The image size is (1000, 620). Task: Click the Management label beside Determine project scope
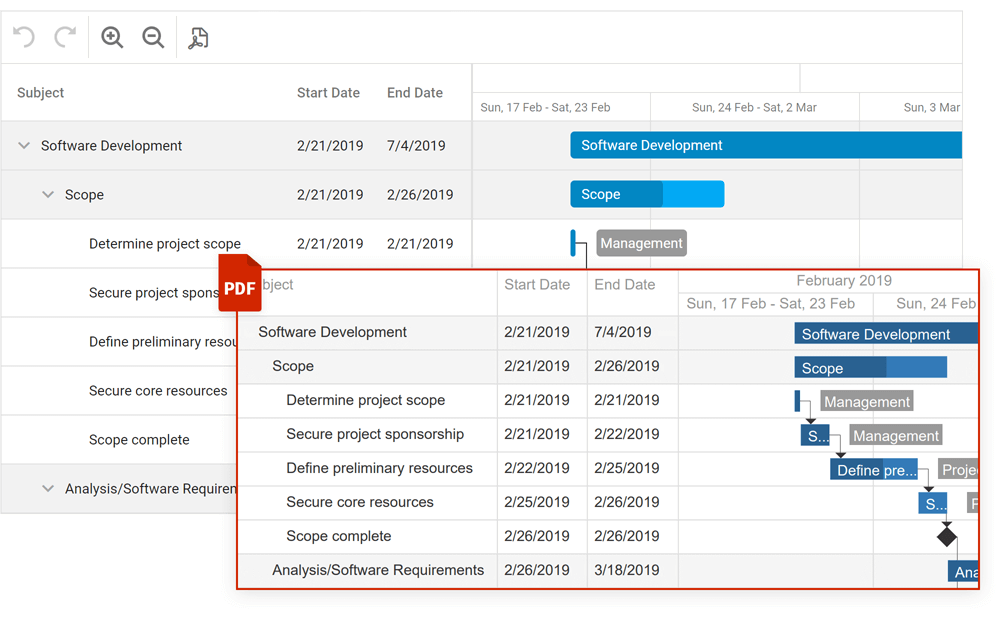click(x=641, y=243)
